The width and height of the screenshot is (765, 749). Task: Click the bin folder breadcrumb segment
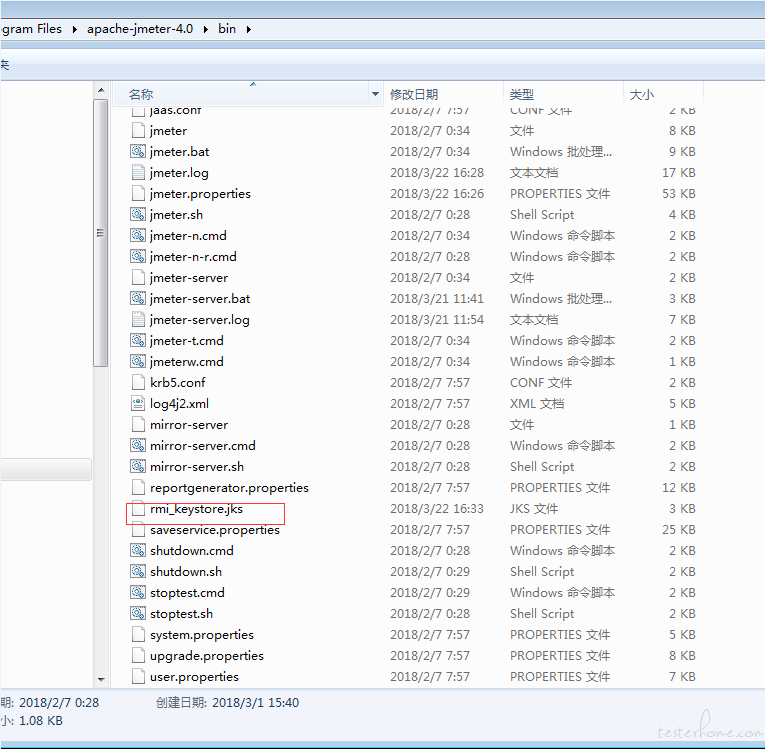click(227, 29)
